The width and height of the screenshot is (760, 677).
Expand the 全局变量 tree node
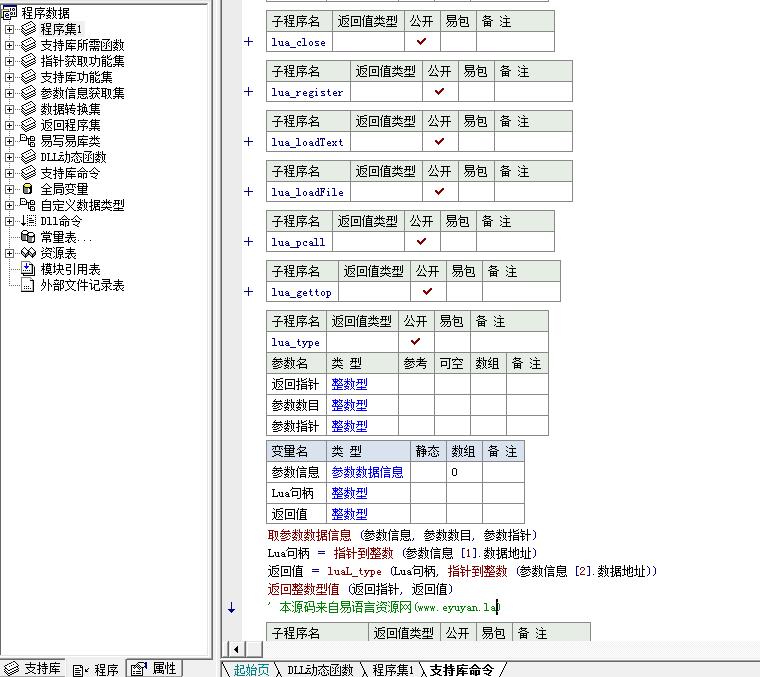pyautogui.click(x=9, y=189)
